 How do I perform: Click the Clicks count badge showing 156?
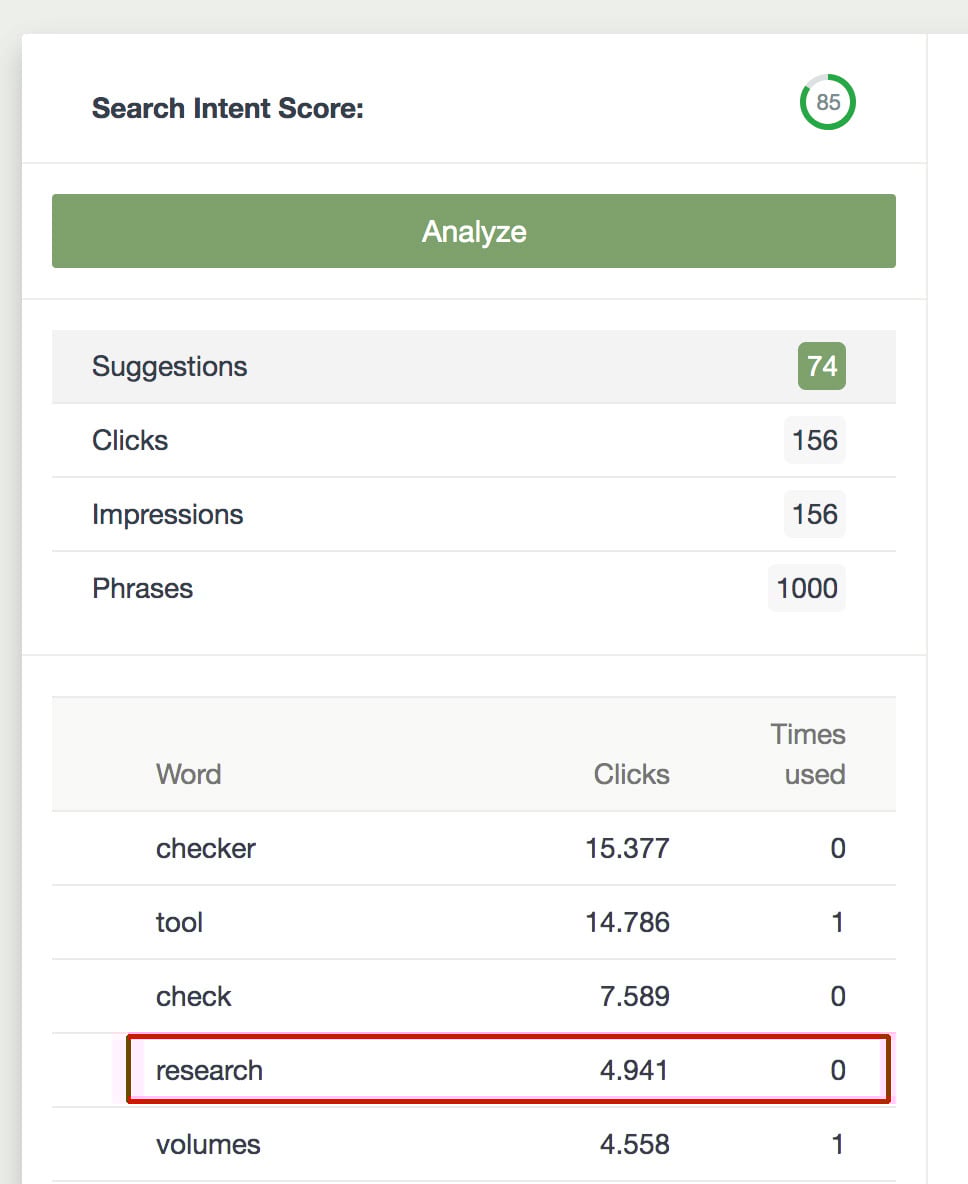814,440
